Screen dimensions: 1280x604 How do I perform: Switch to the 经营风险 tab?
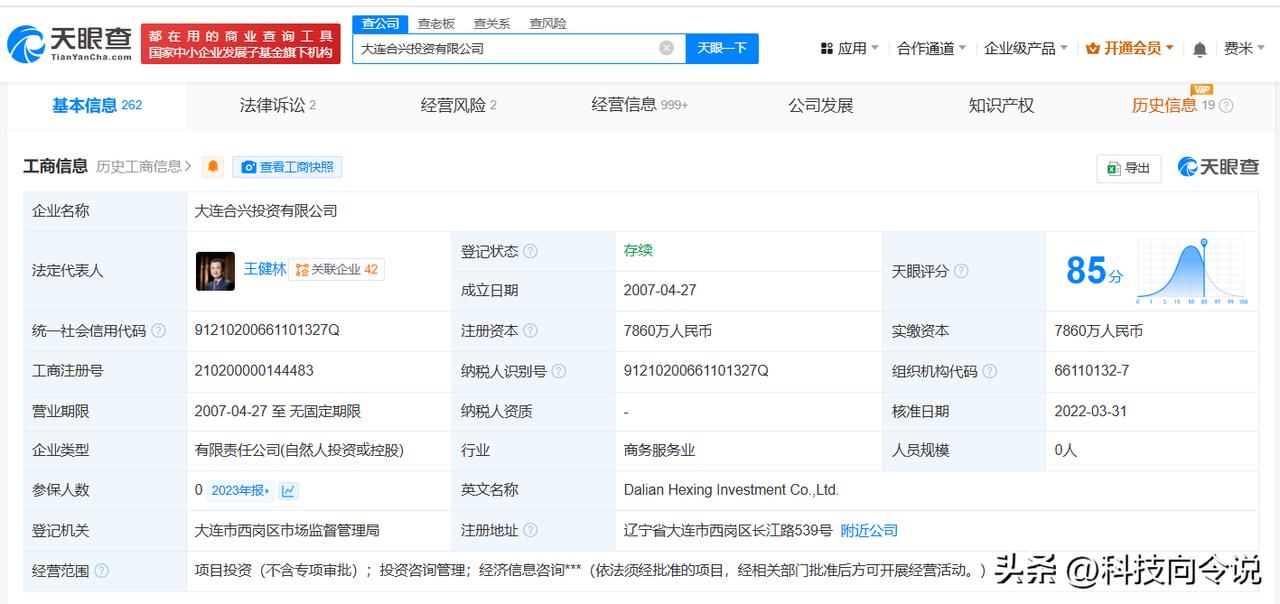tap(458, 105)
